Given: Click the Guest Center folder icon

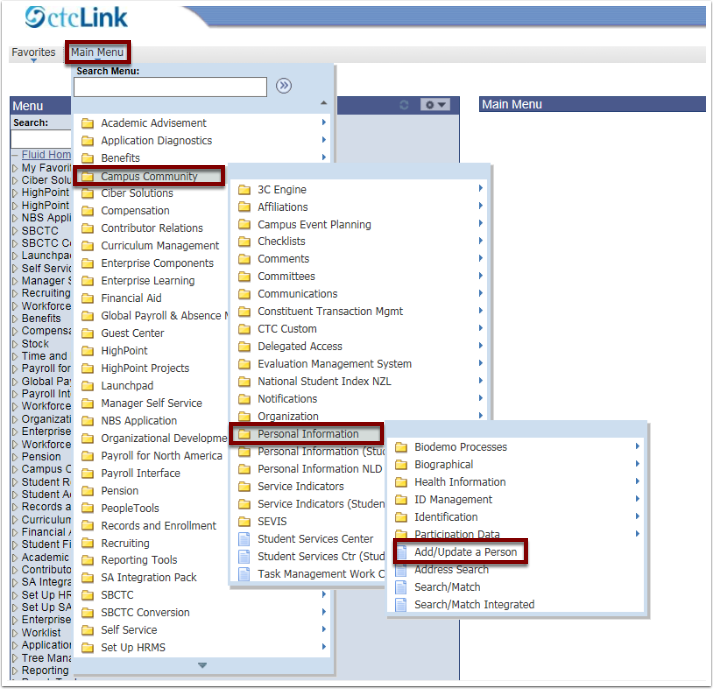Looking at the screenshot, I should [x=87, y=333].
